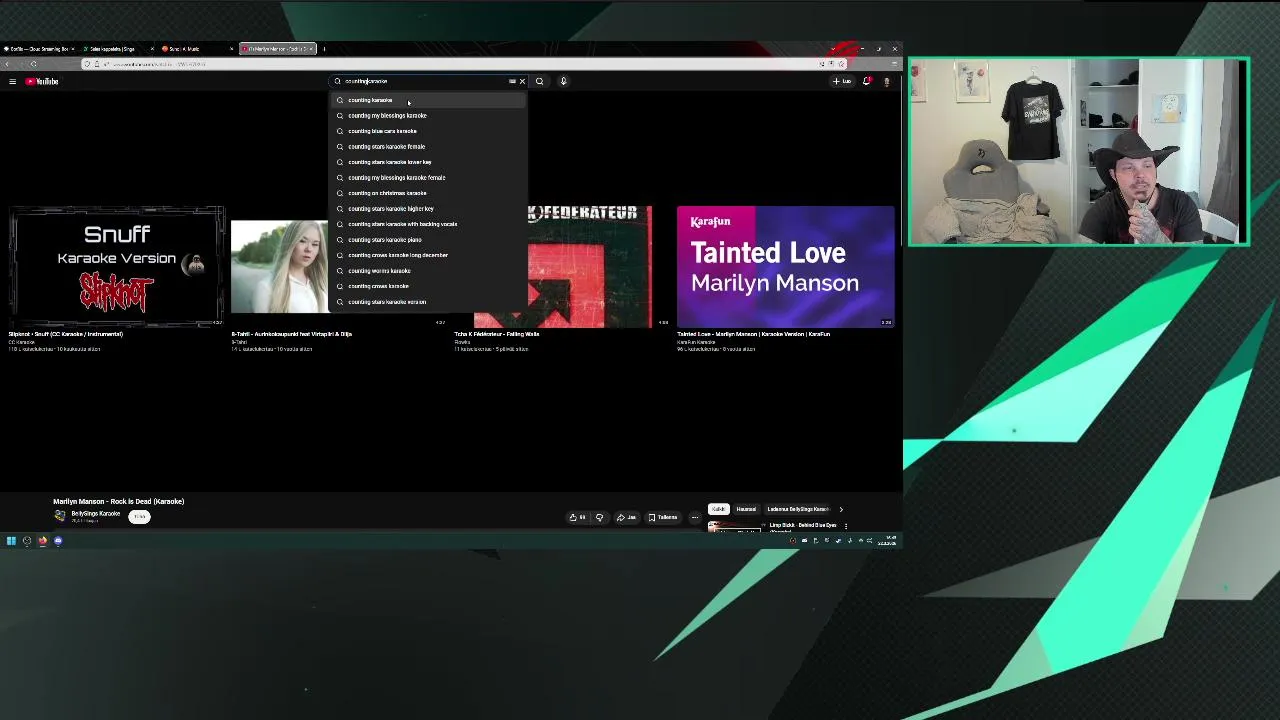The width and height of the screenshot is (1280, 720).
Task: Click BellySings Karaoke channel avatar
Action: point(60,516)
